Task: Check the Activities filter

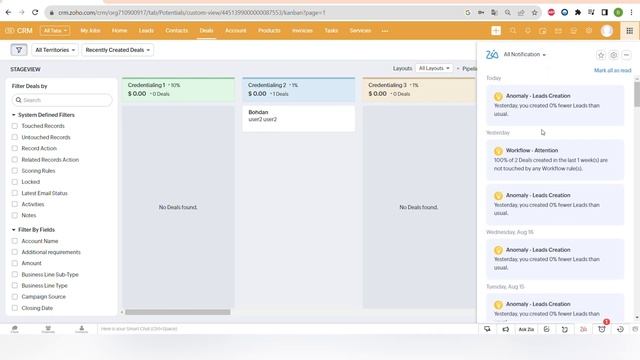Action: click(x=15, y=204)
